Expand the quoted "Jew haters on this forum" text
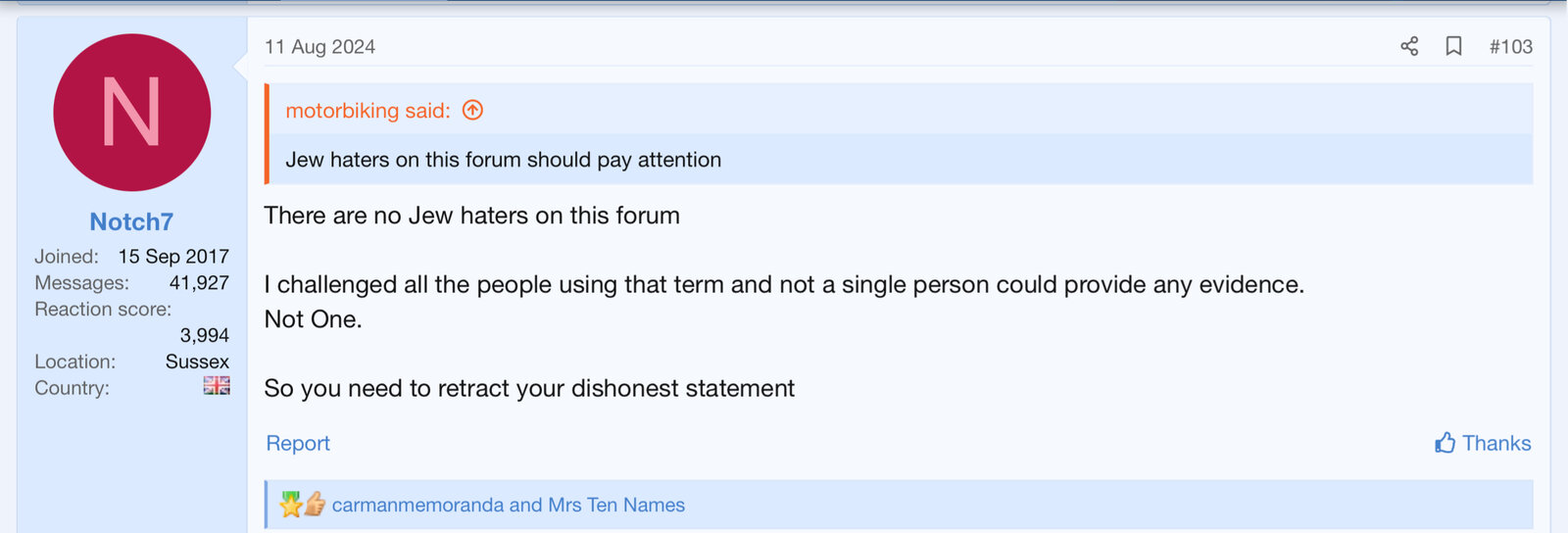1568x533 pixels. (503, 160)
